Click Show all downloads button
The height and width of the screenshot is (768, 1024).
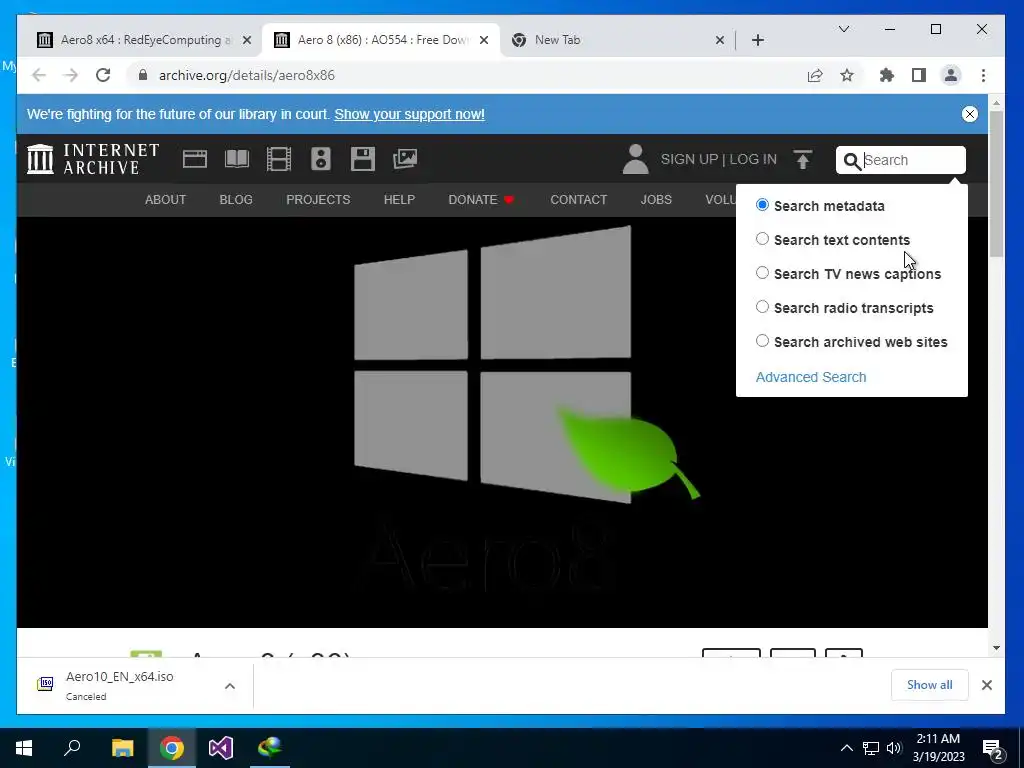(x=929, y=684)
